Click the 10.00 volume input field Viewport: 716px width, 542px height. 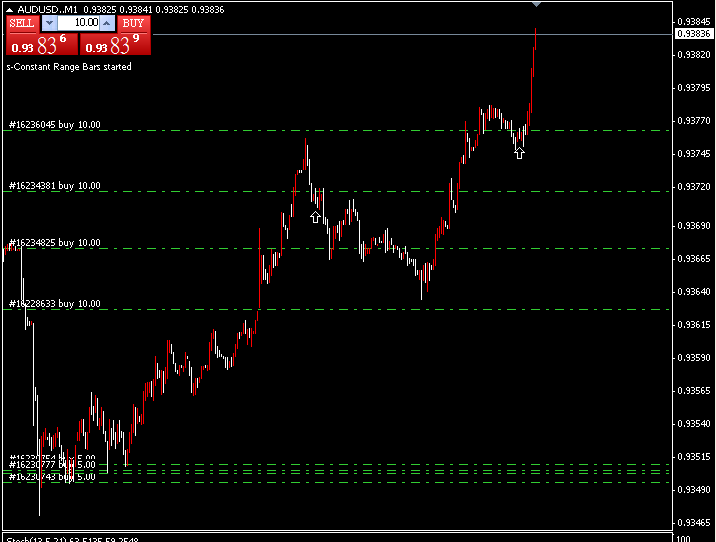pos(79,23)
